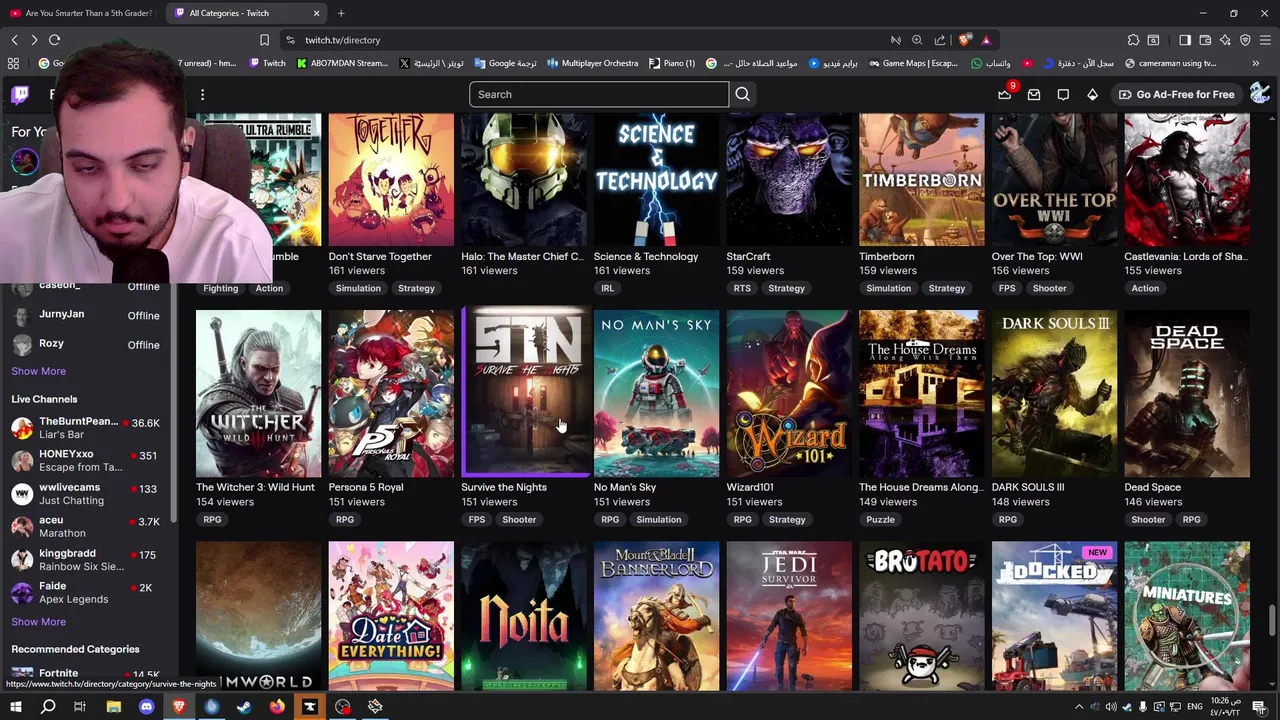The image size is (1280, 720).
Task: Click the RTS tag under StarCraft
Action: [742, 288]
